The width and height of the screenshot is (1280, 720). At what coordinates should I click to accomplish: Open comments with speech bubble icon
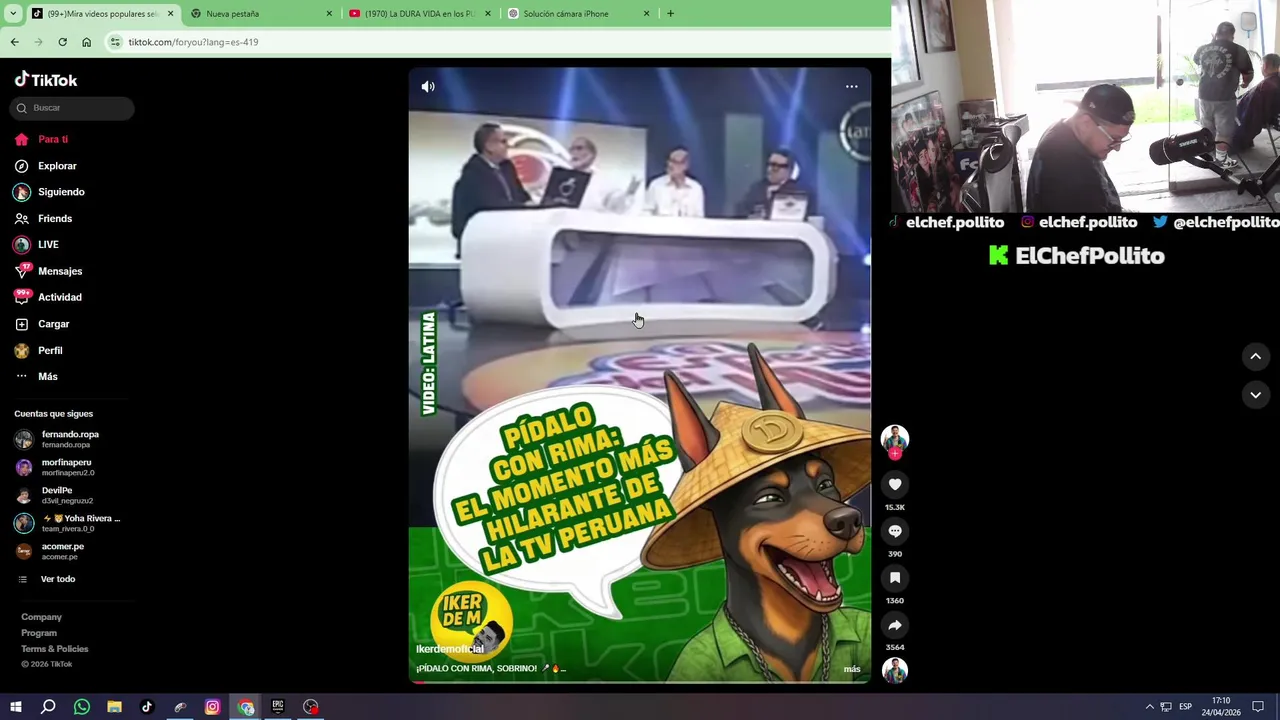895,531
